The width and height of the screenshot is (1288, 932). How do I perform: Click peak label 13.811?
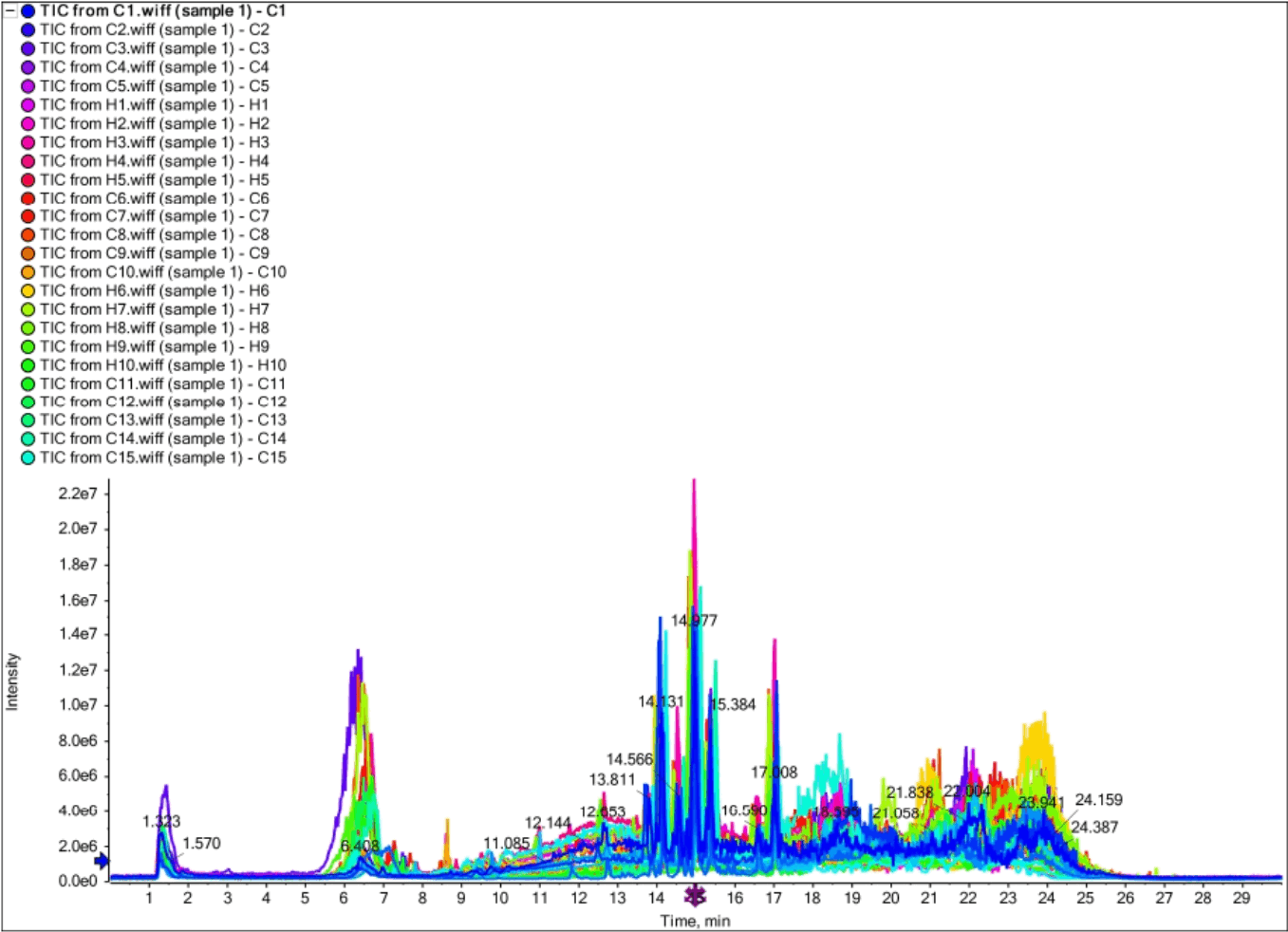coord(612,780)
